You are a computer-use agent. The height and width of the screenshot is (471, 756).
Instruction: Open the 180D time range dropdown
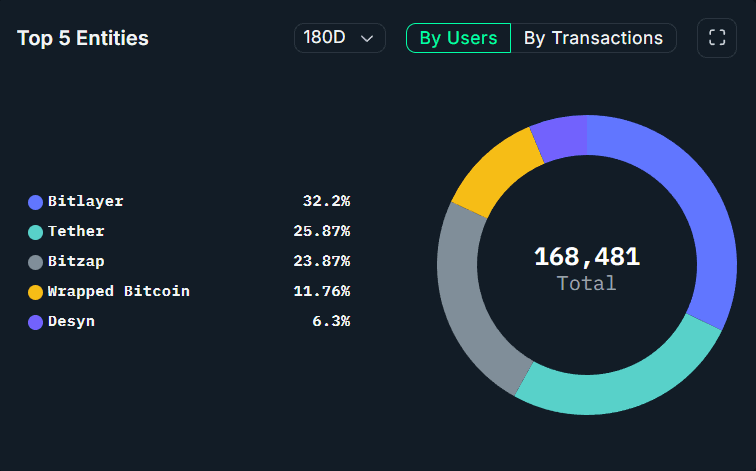(339, 38)
